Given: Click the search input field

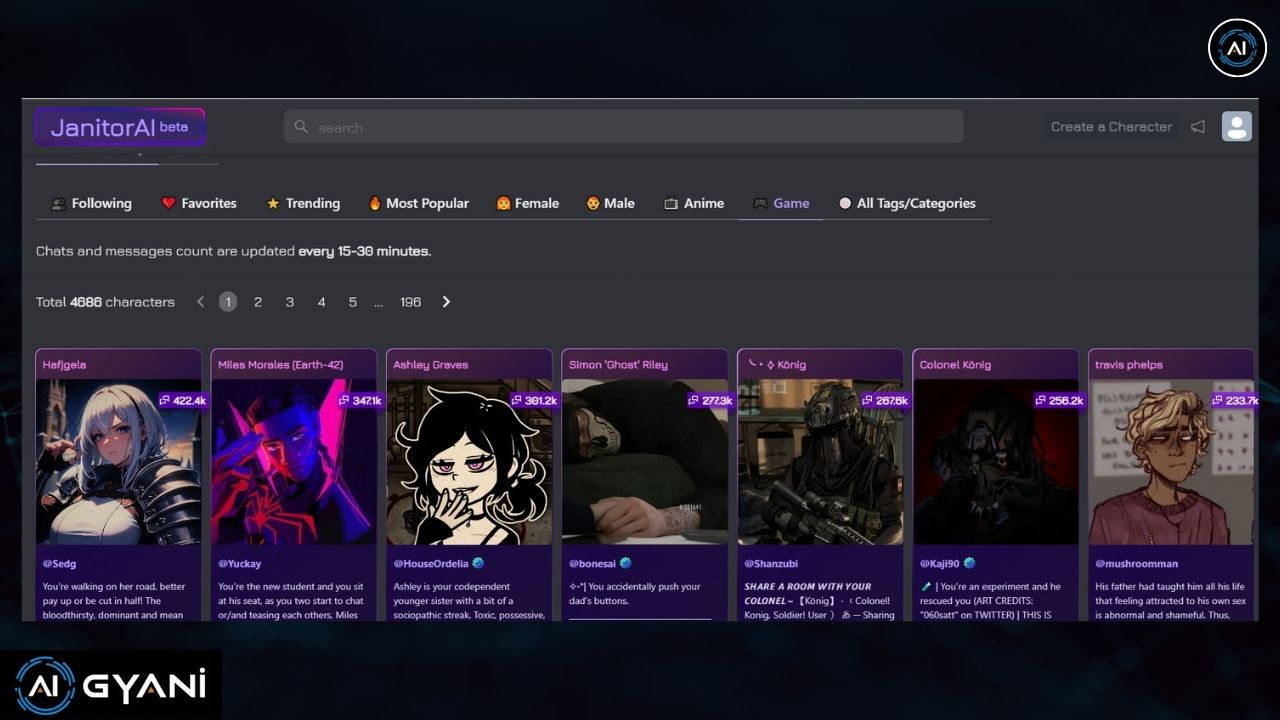Looking at the screenshot, I should click(x=624, y=127).
